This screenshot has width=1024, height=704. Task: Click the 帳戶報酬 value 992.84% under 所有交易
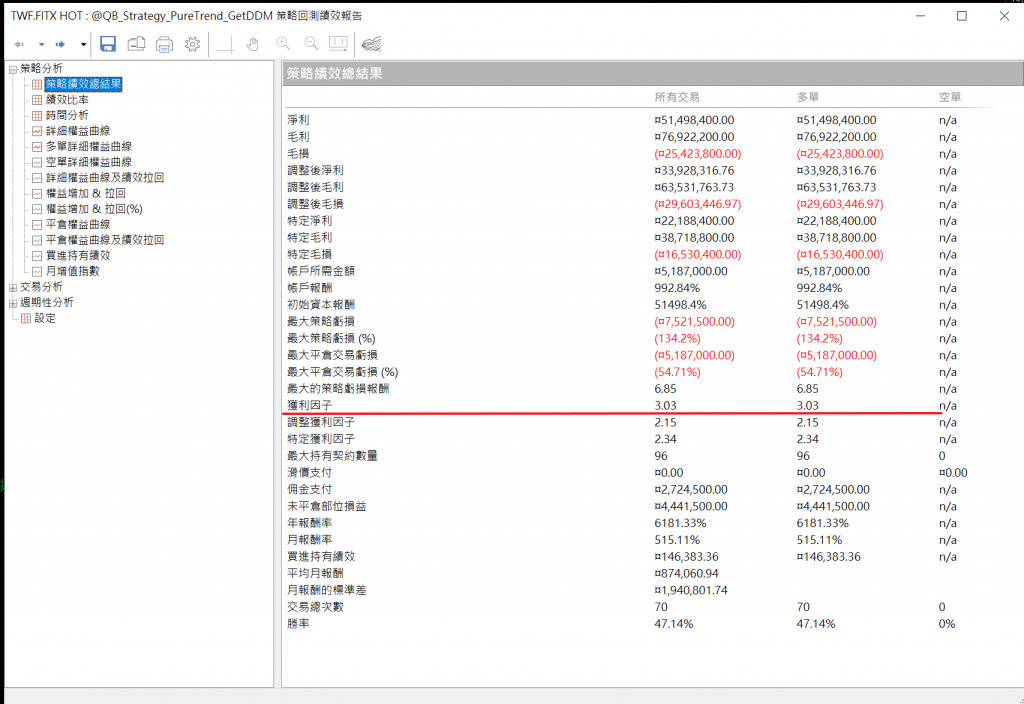pyautogui.click(x=677, y=288)
